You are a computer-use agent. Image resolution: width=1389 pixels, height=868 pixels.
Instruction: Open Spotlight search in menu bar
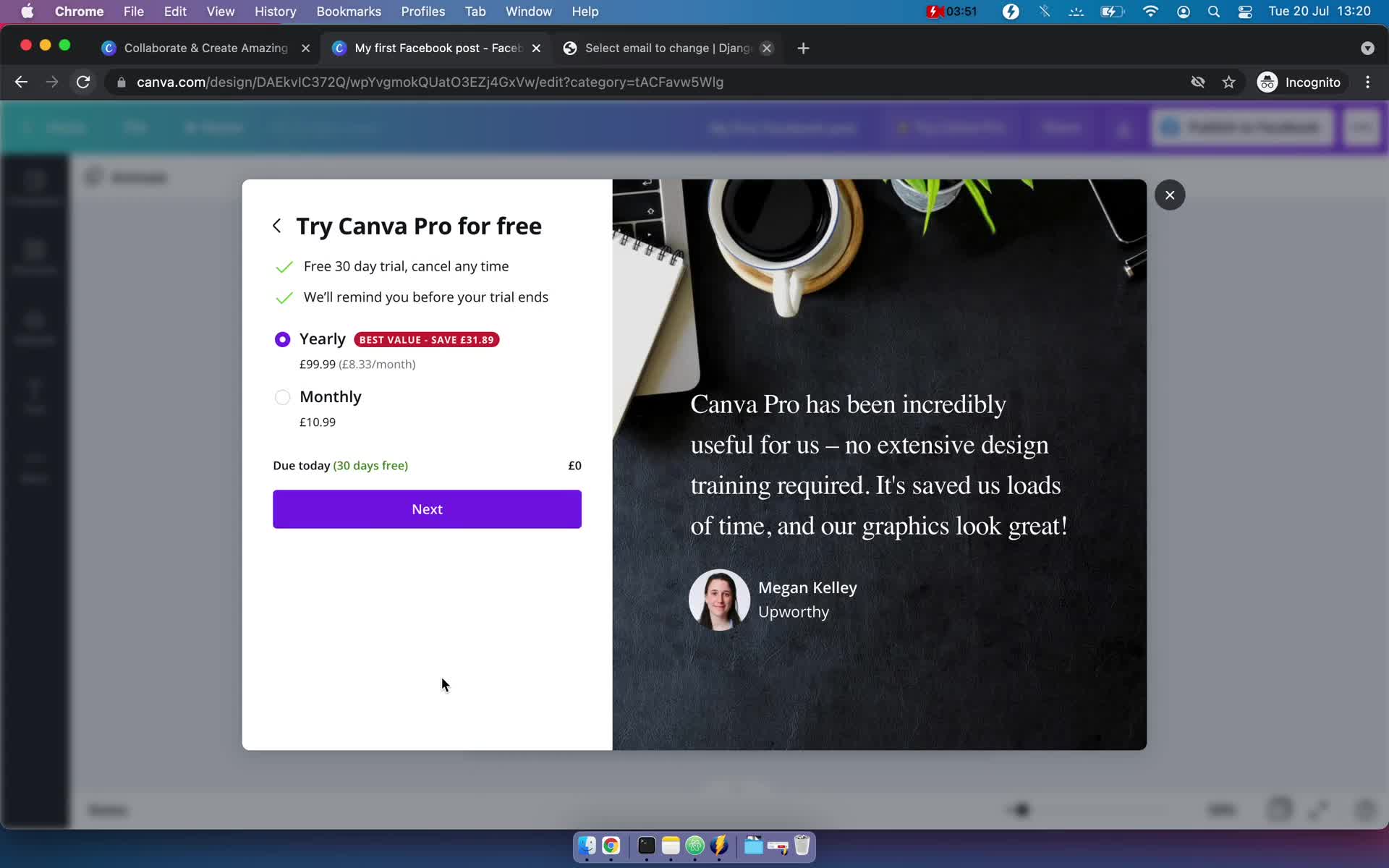(x=1214, y=12)
